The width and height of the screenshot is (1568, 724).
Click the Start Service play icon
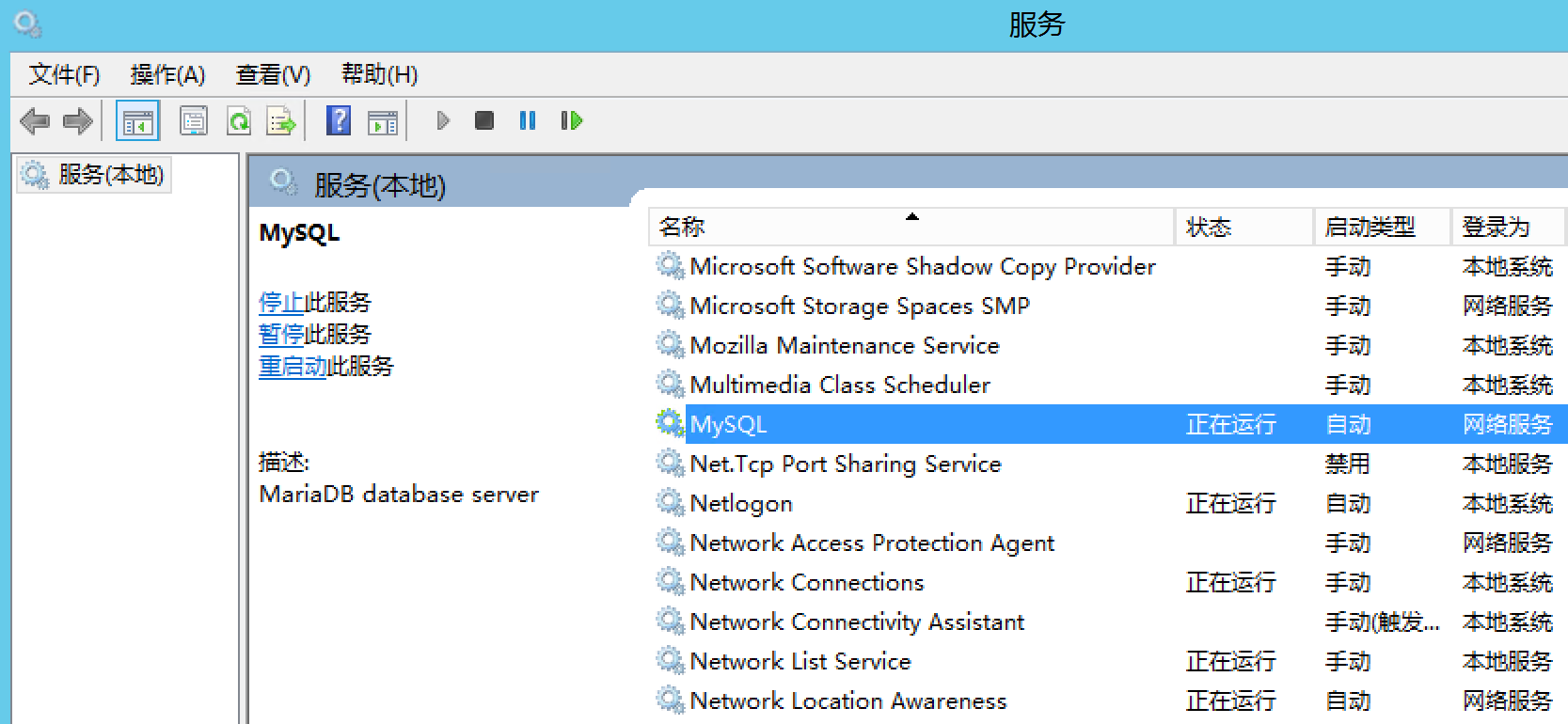(x=443, y=120)
